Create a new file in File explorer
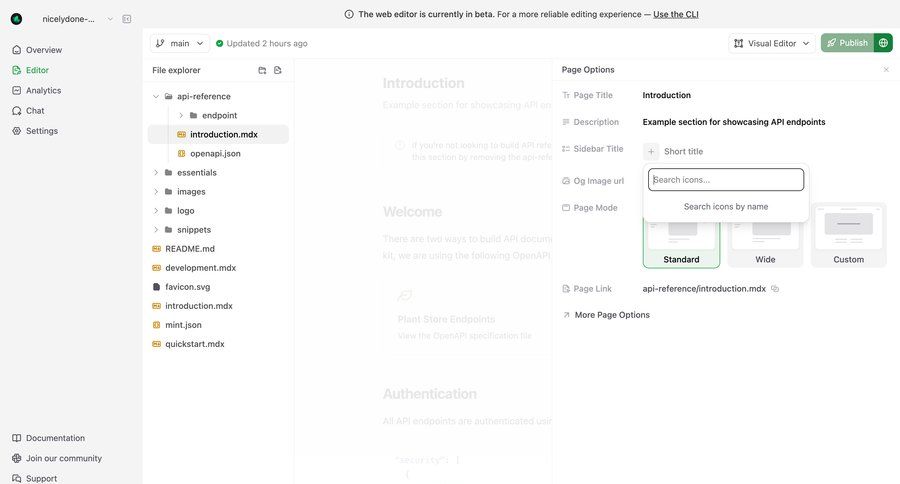900x484 pixels. tap(278, 70)
